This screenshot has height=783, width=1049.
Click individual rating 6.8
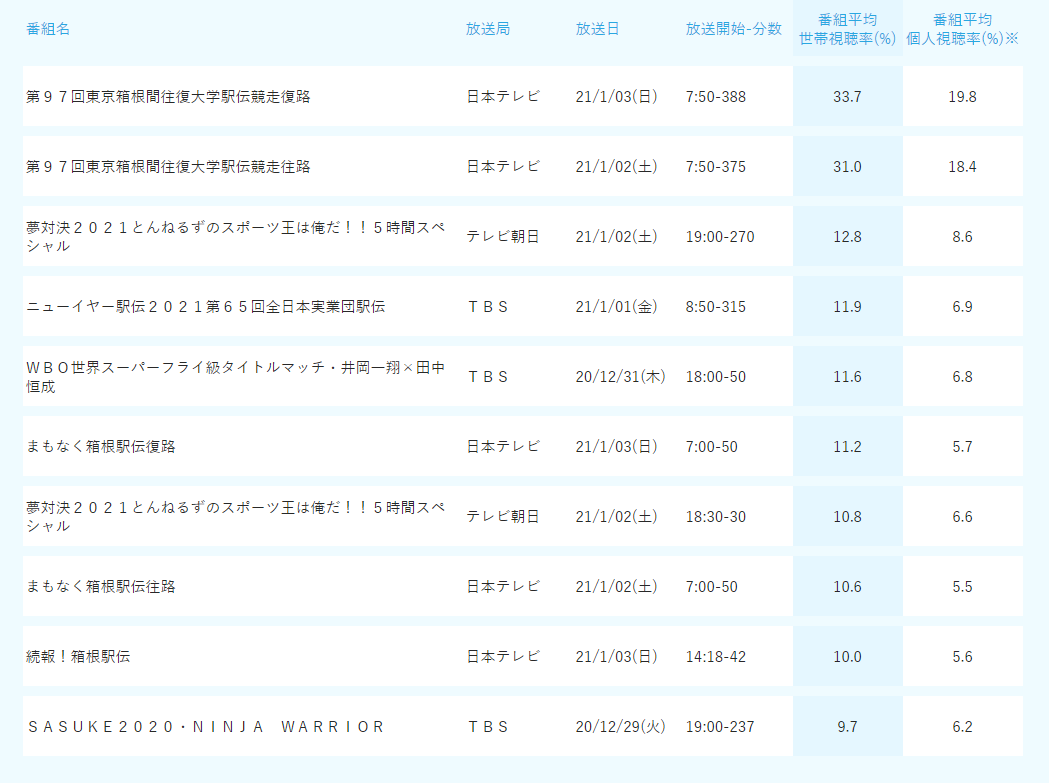click(962, 377)
